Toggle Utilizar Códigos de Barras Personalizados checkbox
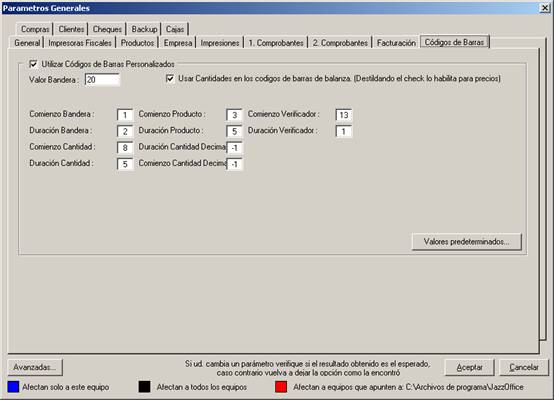This screenshot has height=400, width=554. point(33,64)
